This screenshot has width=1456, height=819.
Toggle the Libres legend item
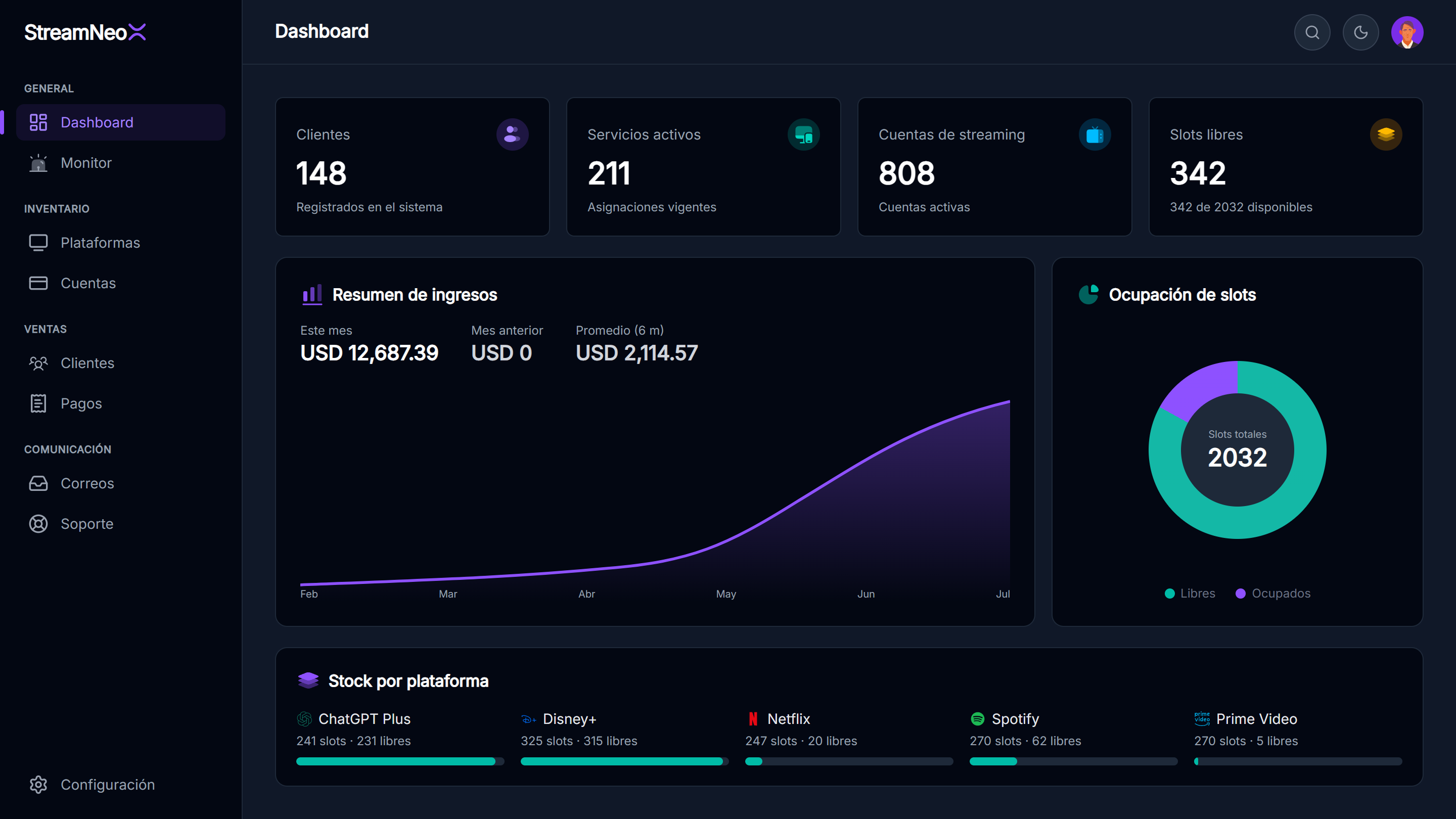pyautogui.click(x=1190, y=594)
